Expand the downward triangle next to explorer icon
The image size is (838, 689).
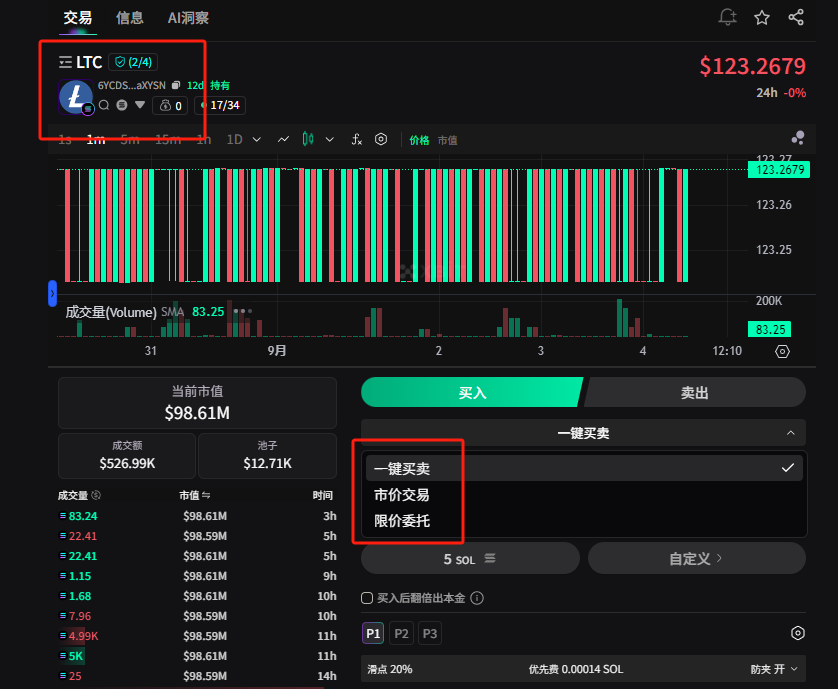pyautogui.click(x=140, y=104)
